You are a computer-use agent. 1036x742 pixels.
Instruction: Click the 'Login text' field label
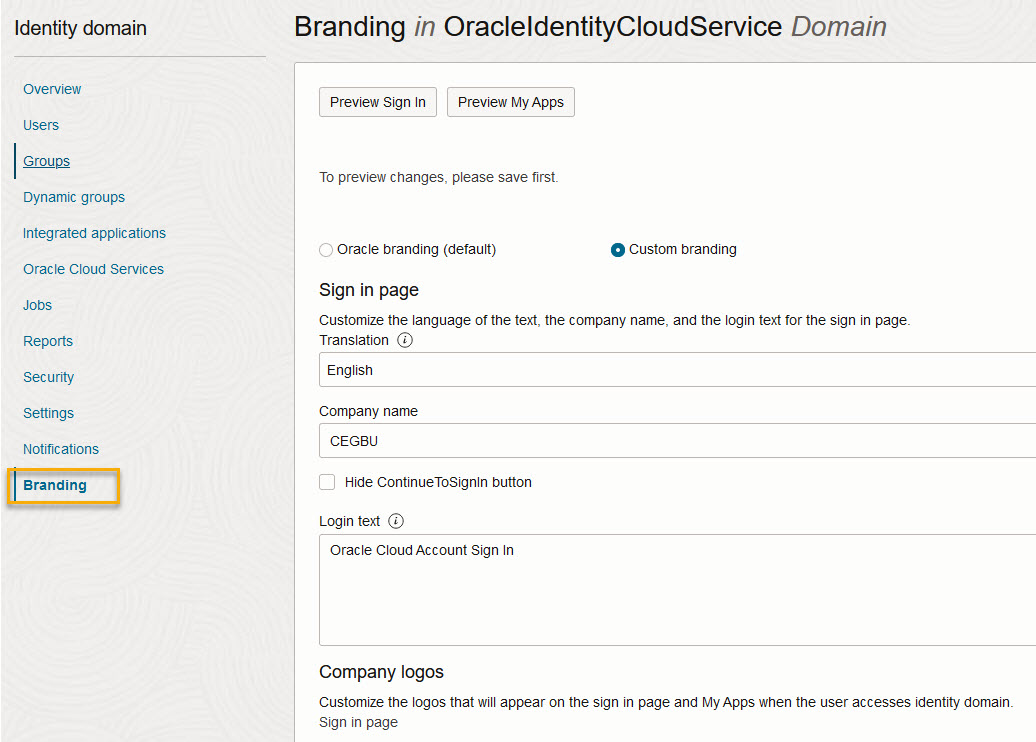tap(350, 521)
